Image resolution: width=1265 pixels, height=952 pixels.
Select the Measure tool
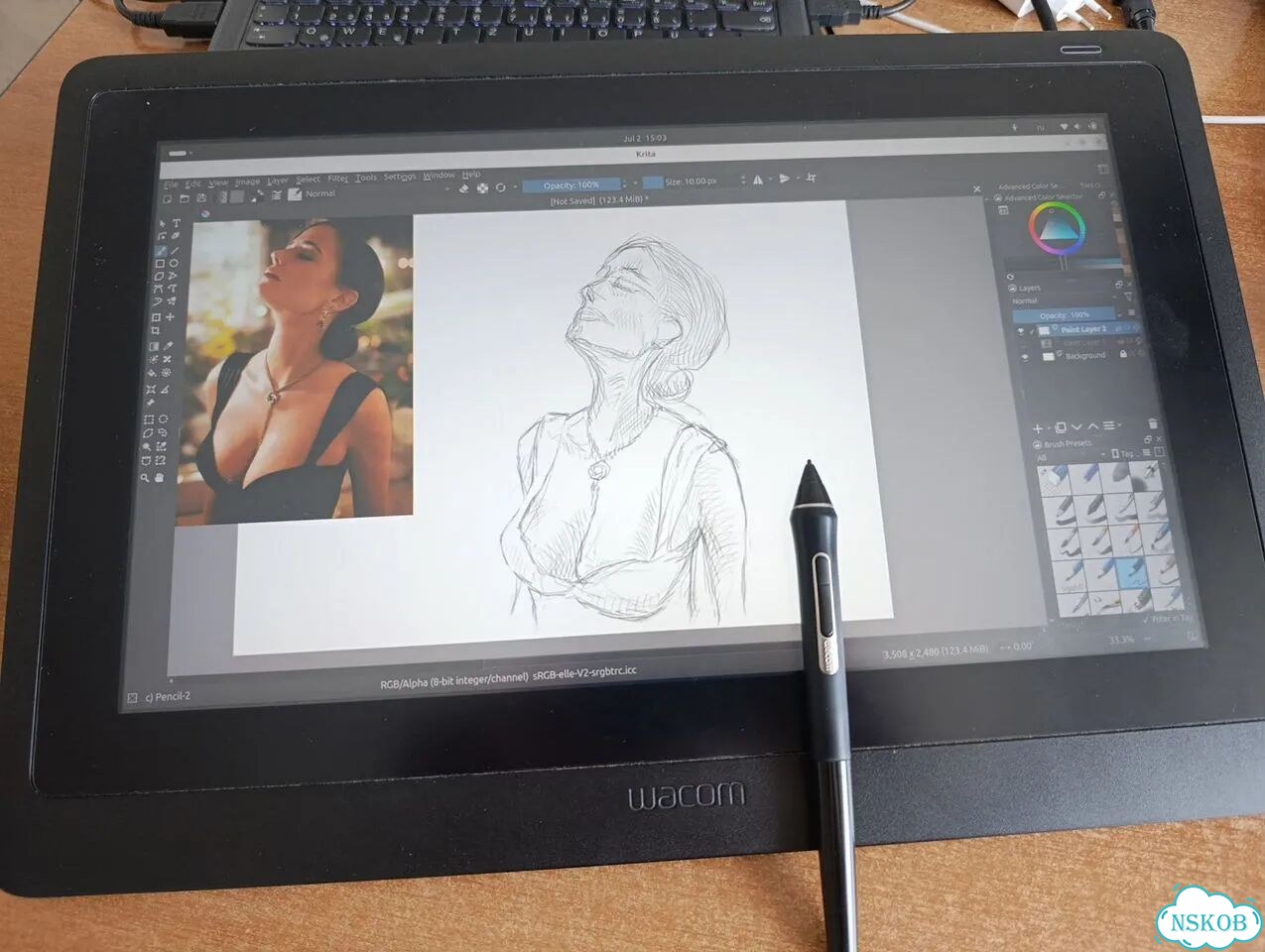[x=165, y=390]
